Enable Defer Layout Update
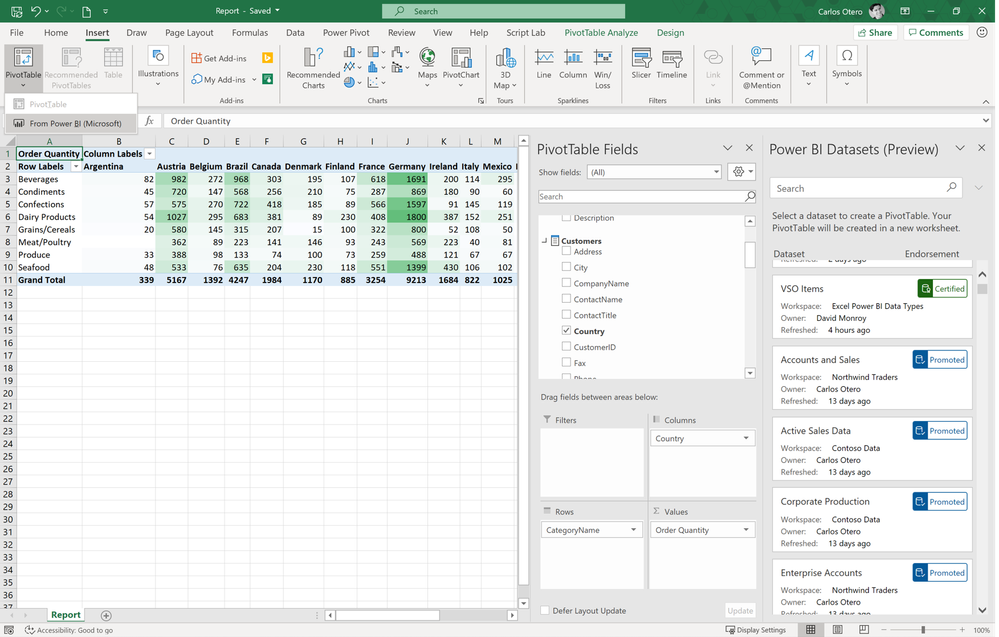999x637 pixels. [x=545, y=610]
